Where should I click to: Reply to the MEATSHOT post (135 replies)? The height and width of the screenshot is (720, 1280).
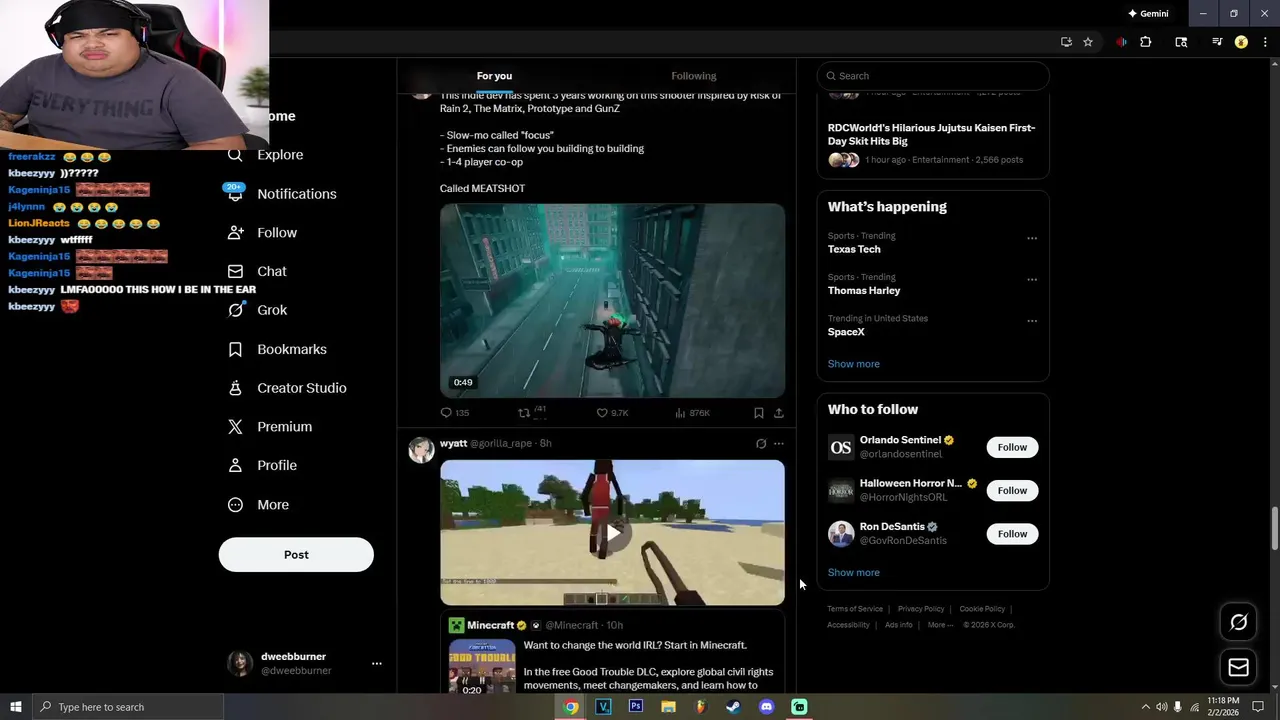(x=455, y=413)
